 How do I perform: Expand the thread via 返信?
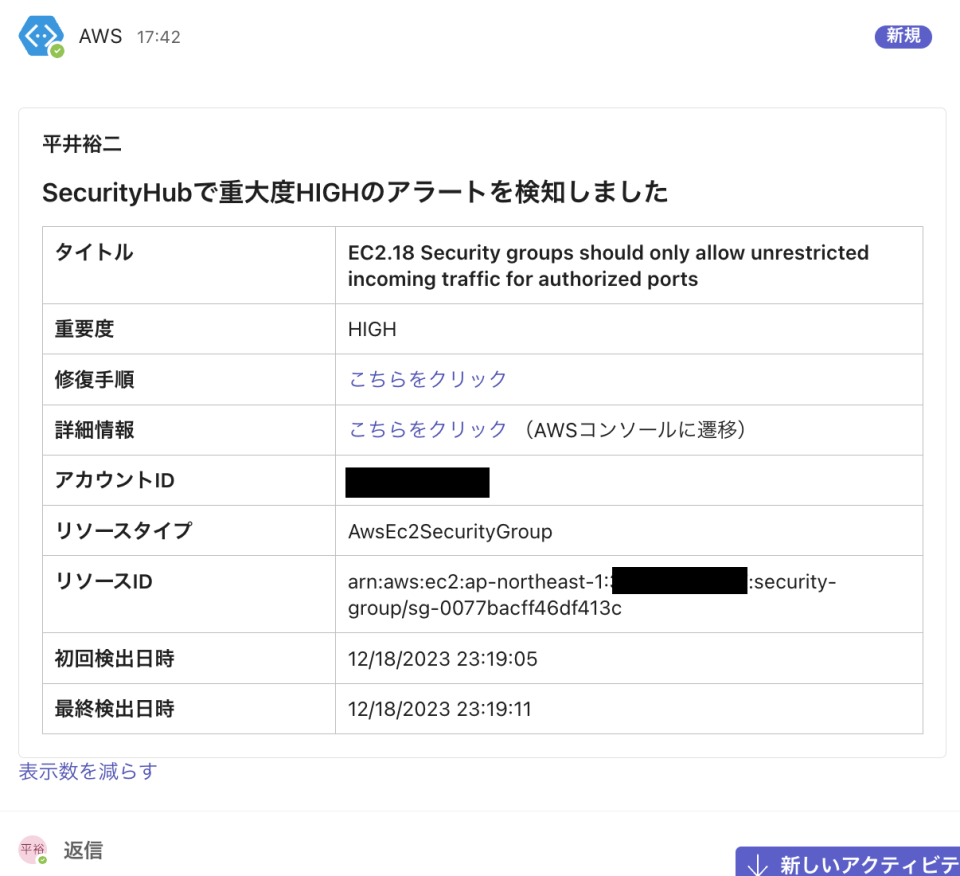coord(83,849)
